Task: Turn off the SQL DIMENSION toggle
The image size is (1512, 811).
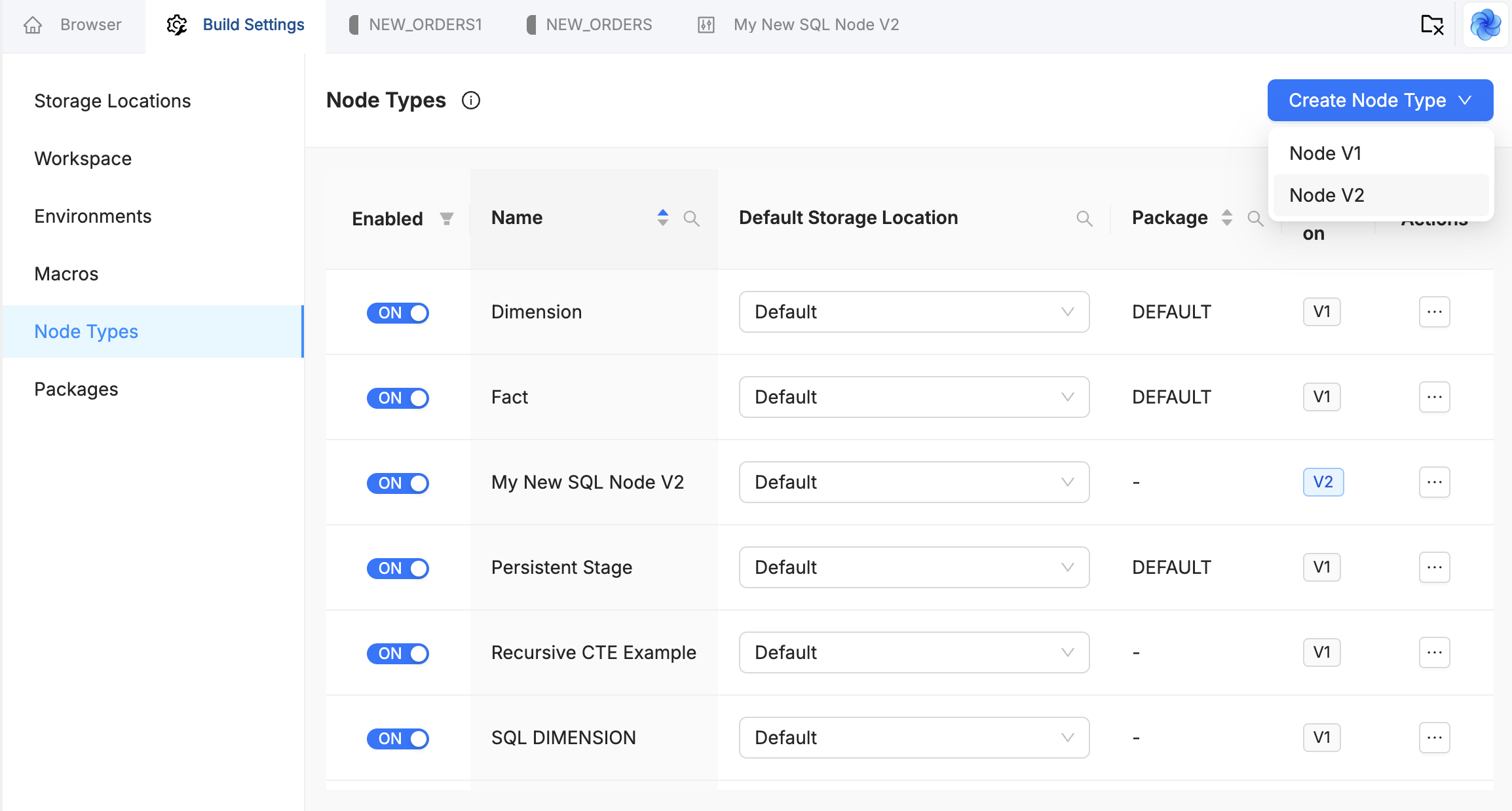Action: click(x=398, y=738)
